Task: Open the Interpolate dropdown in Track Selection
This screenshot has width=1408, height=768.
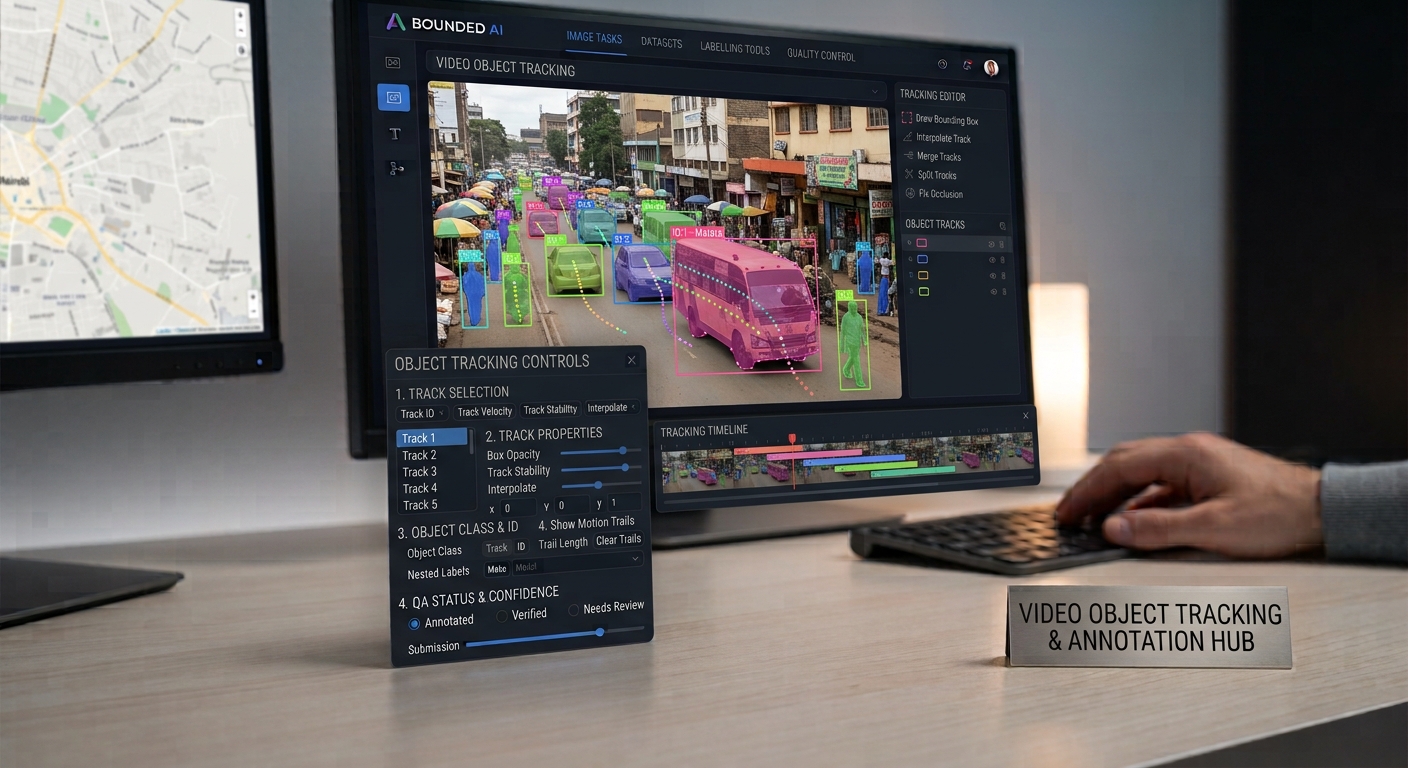Action: pyautogui.click(x=612, y=408)
